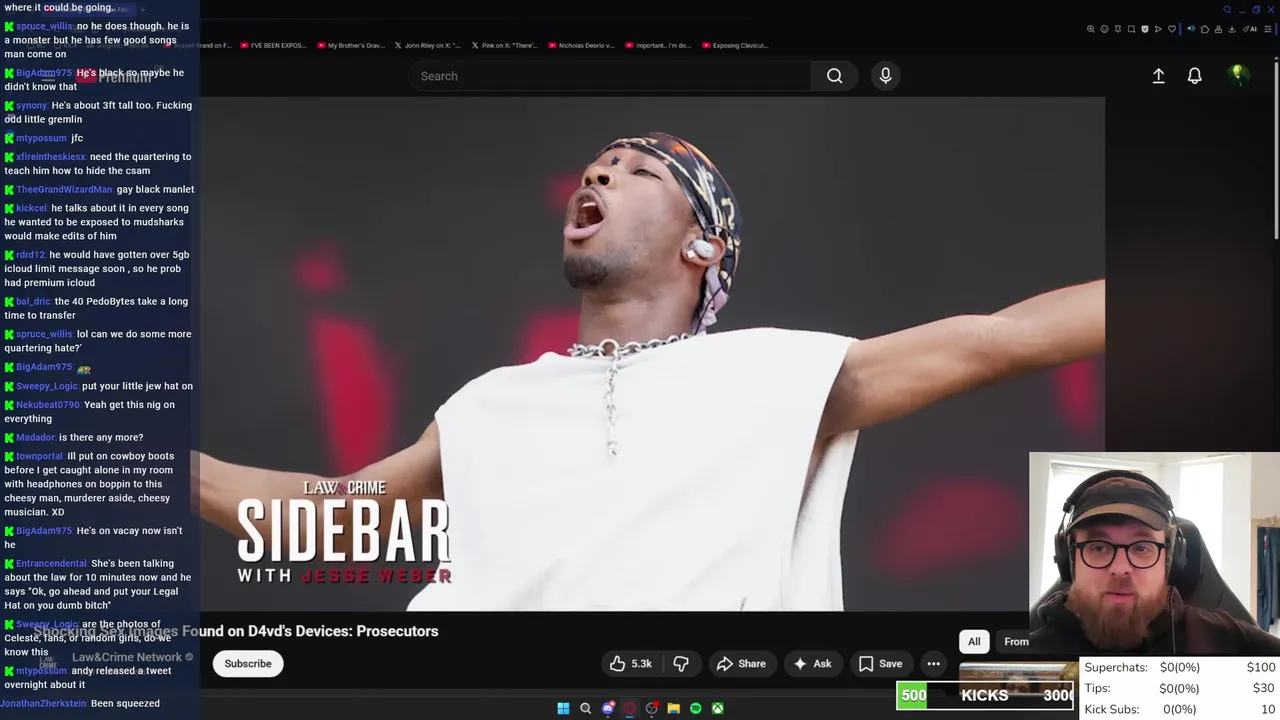Click the Share button

click(x=741, y=664)
